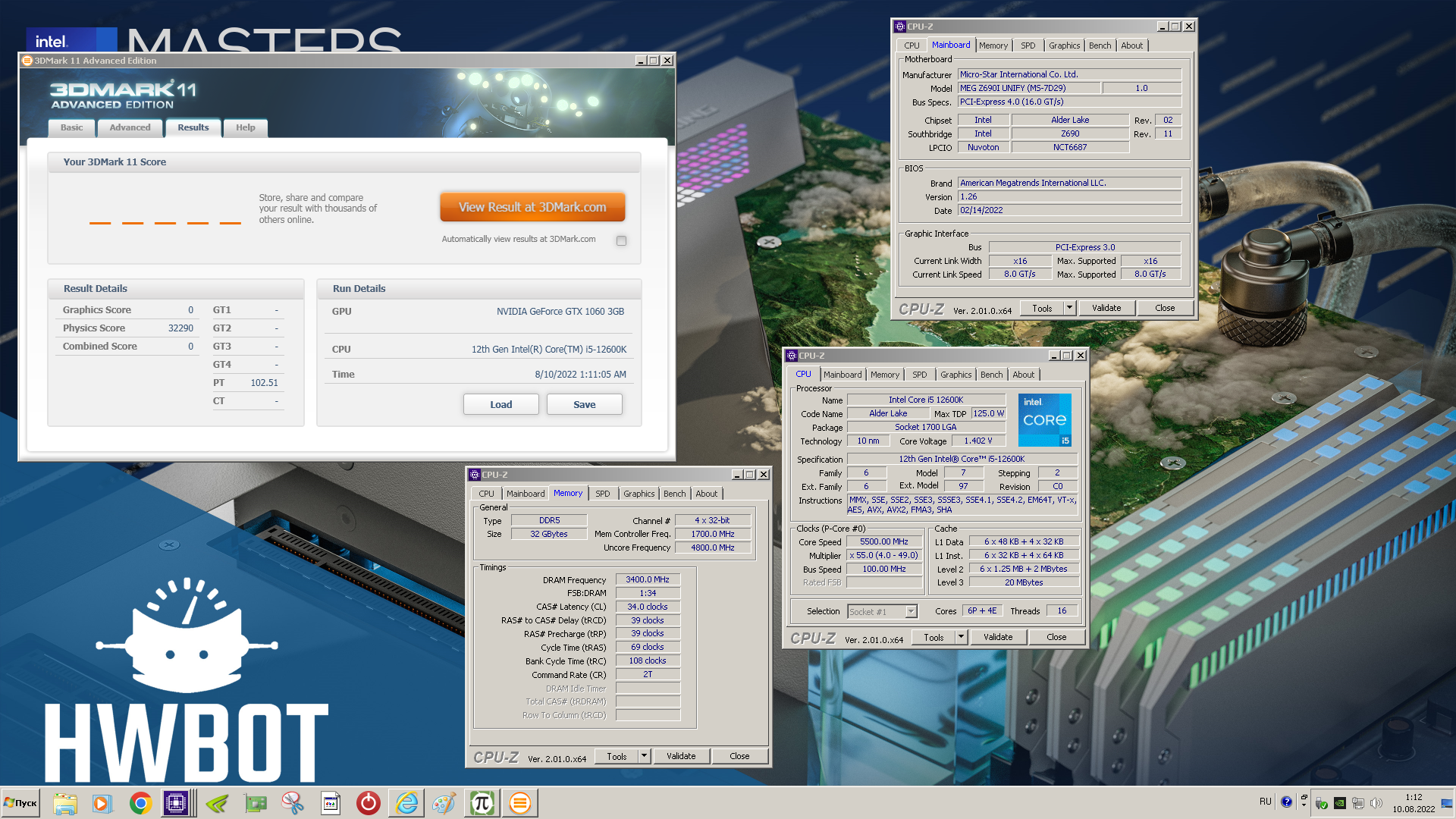Click the NVIDIA GeForce GTX 1060 3GB text
The image size is (1456, 819).
[x=560, y=312]
